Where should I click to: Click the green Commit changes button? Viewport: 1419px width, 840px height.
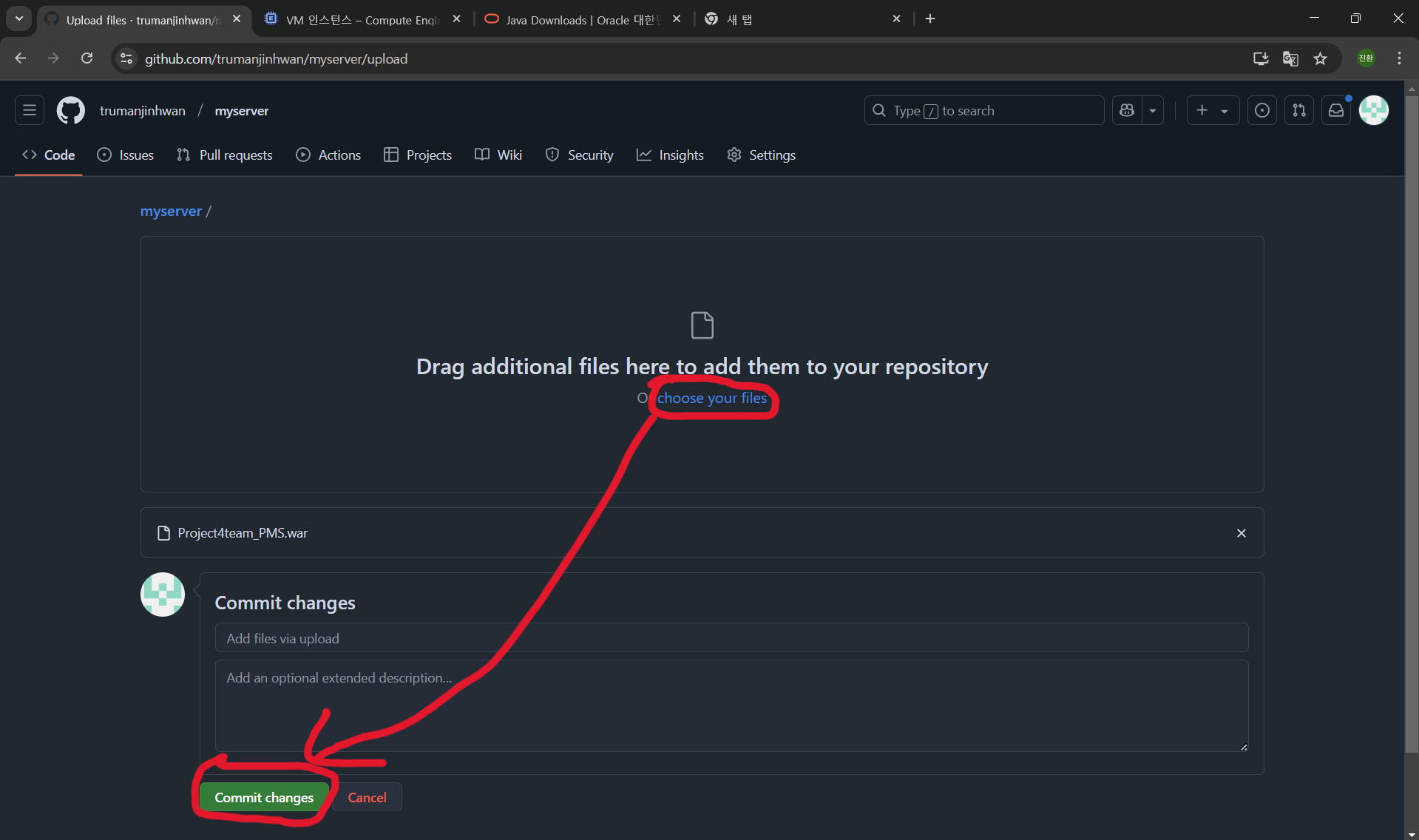click(264, 798)
